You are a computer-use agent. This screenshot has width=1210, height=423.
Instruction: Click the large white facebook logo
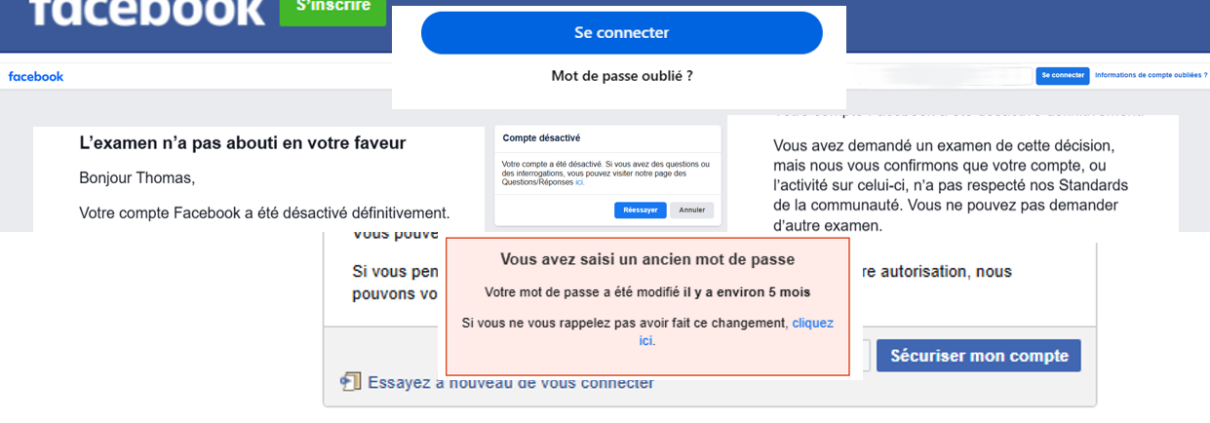[147, 12]
